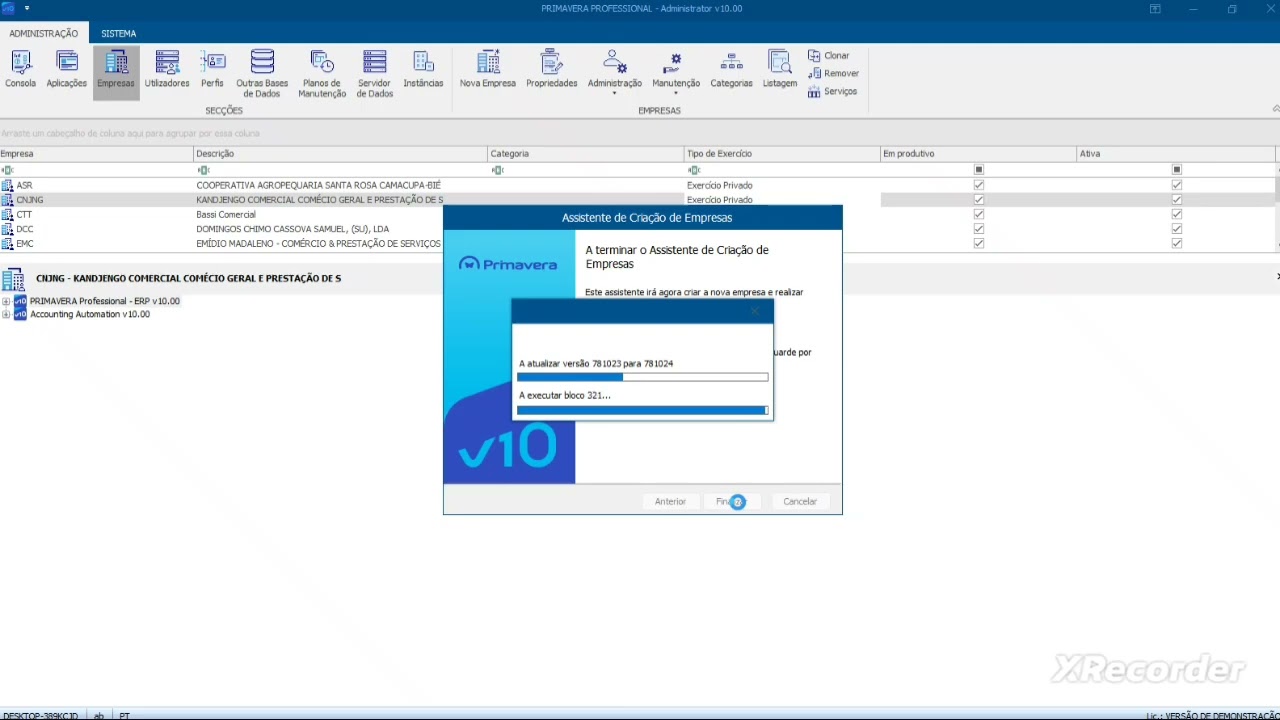Screen dimensions: 1280x720
Task: Select the DOMINGOS CHIMO CASSOVA SAMUEL cell
Action: coord(340,229)
